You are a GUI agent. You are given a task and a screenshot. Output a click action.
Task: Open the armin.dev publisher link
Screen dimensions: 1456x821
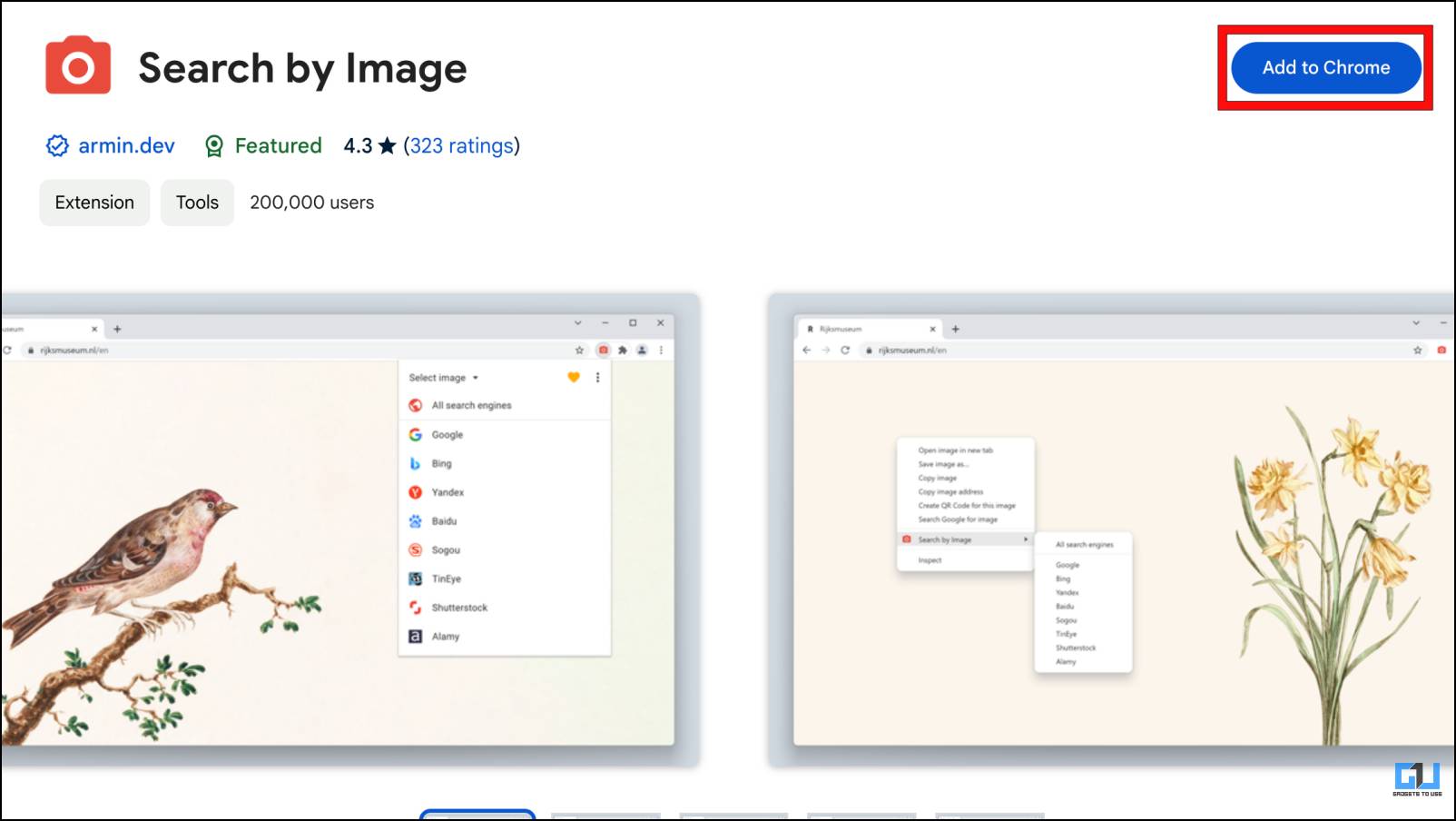coord(126,145)
